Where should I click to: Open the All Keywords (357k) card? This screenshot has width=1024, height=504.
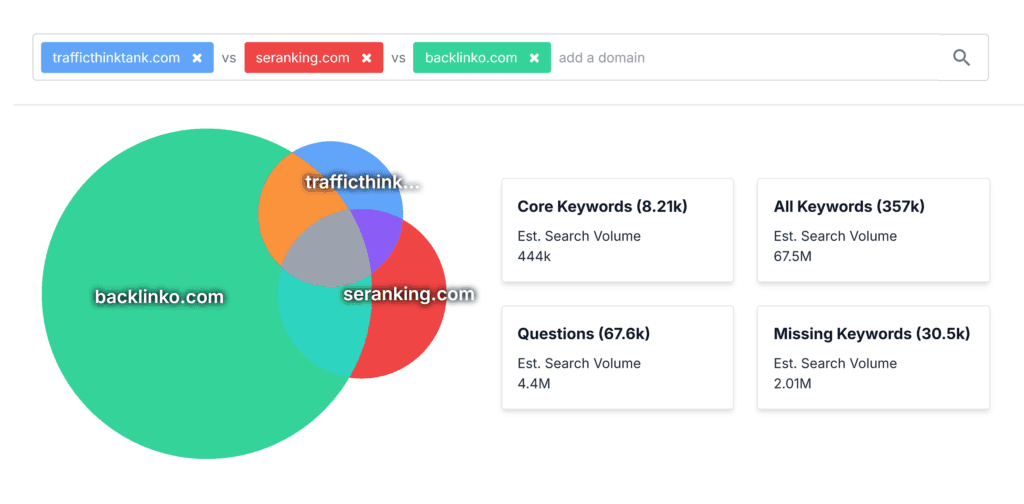pyautogui.click(x=873, y=230)
